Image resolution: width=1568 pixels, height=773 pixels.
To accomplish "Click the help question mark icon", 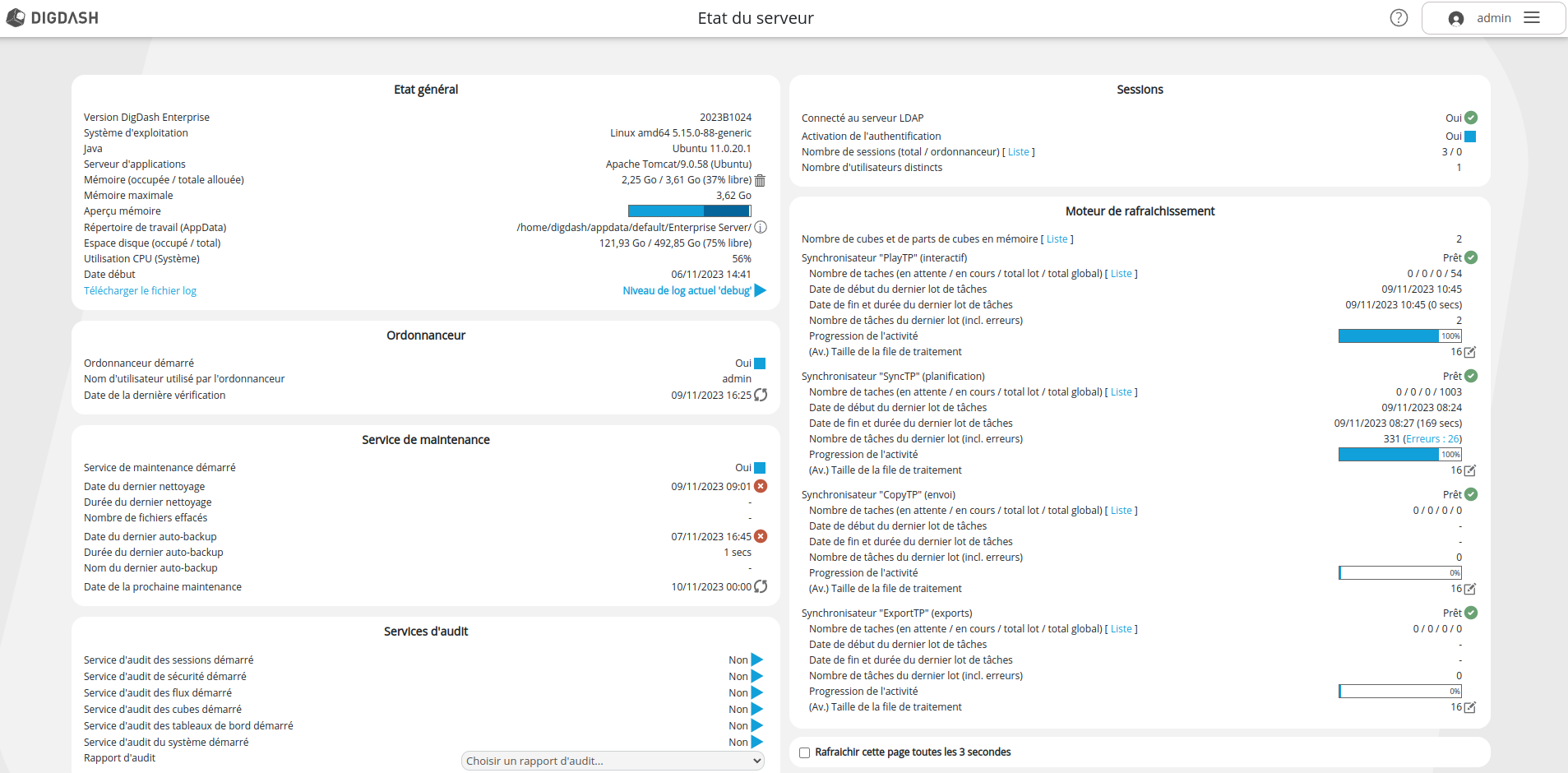I will click(x=1399, y=18).
